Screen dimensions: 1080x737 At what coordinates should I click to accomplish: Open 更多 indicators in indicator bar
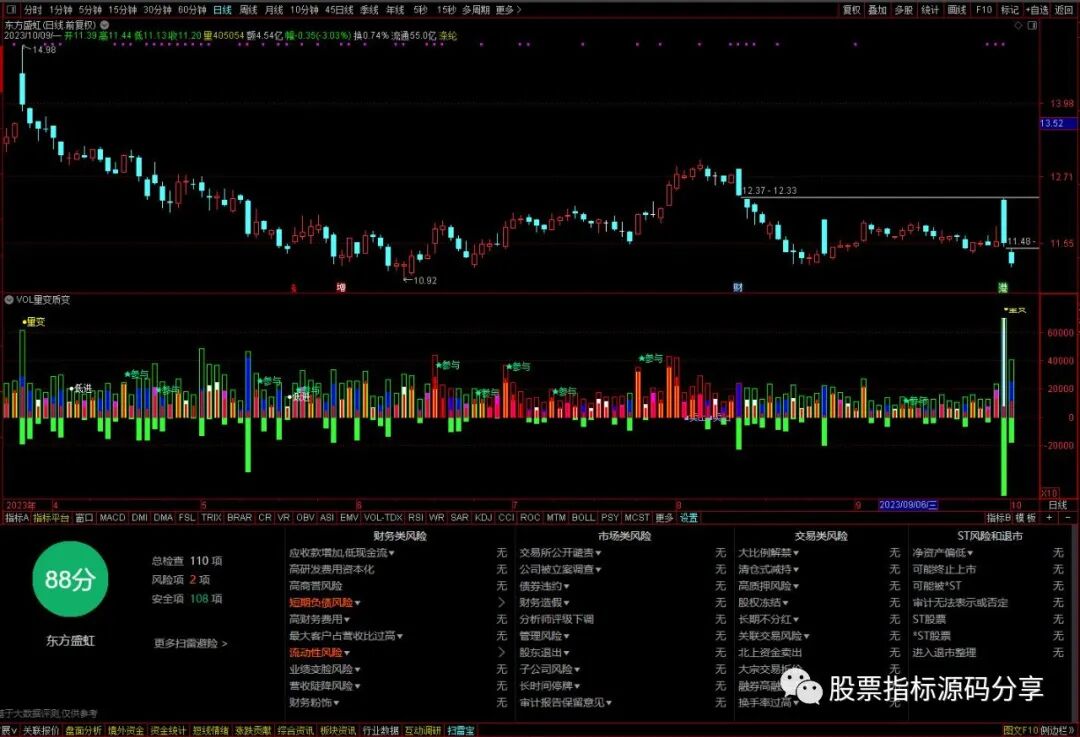[664, 517]
